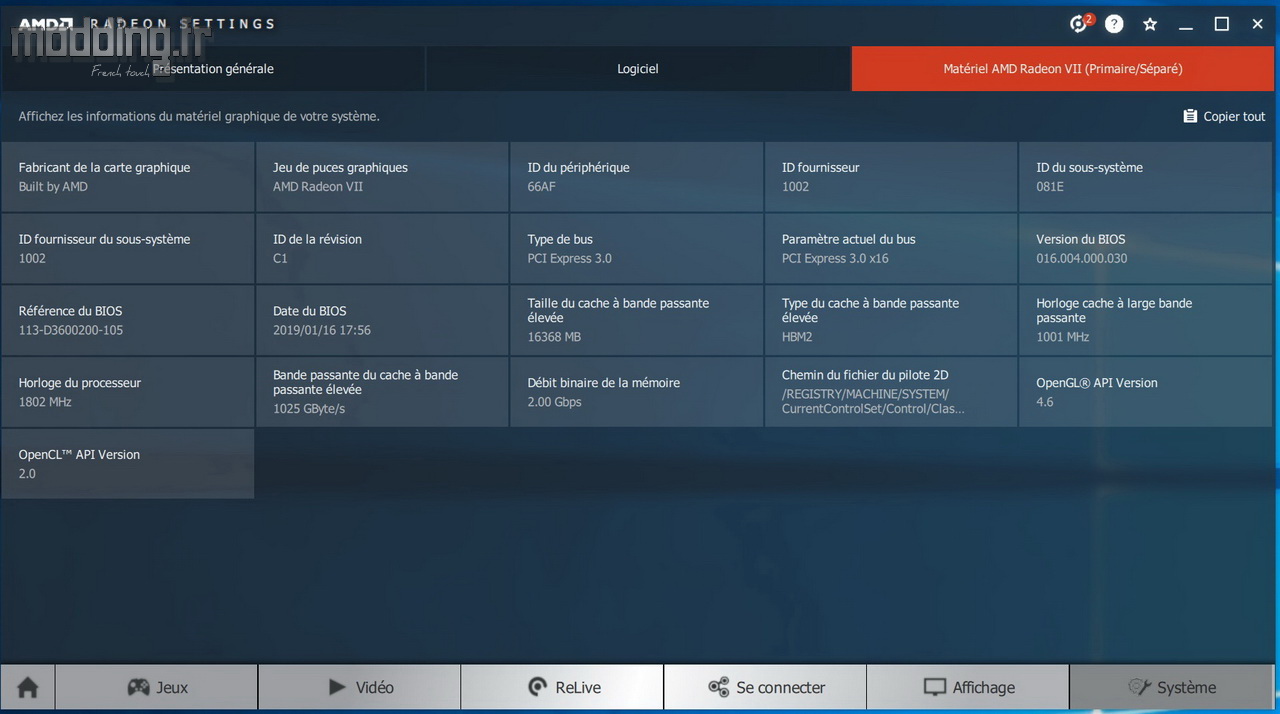Viewport: 1280px width, 714px height.
Task: Open the Se connecter label
Action: click(x=781, y=687)
